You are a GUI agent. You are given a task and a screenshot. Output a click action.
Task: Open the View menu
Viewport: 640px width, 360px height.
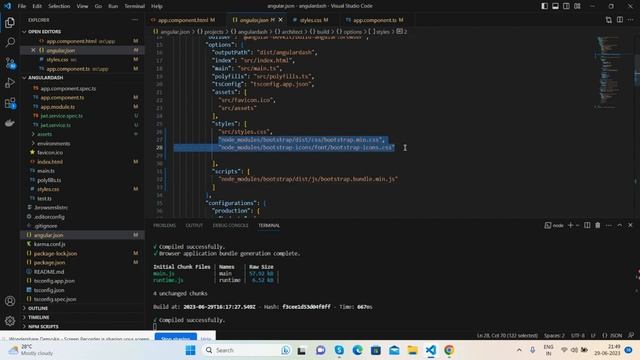tap(82, 6)
